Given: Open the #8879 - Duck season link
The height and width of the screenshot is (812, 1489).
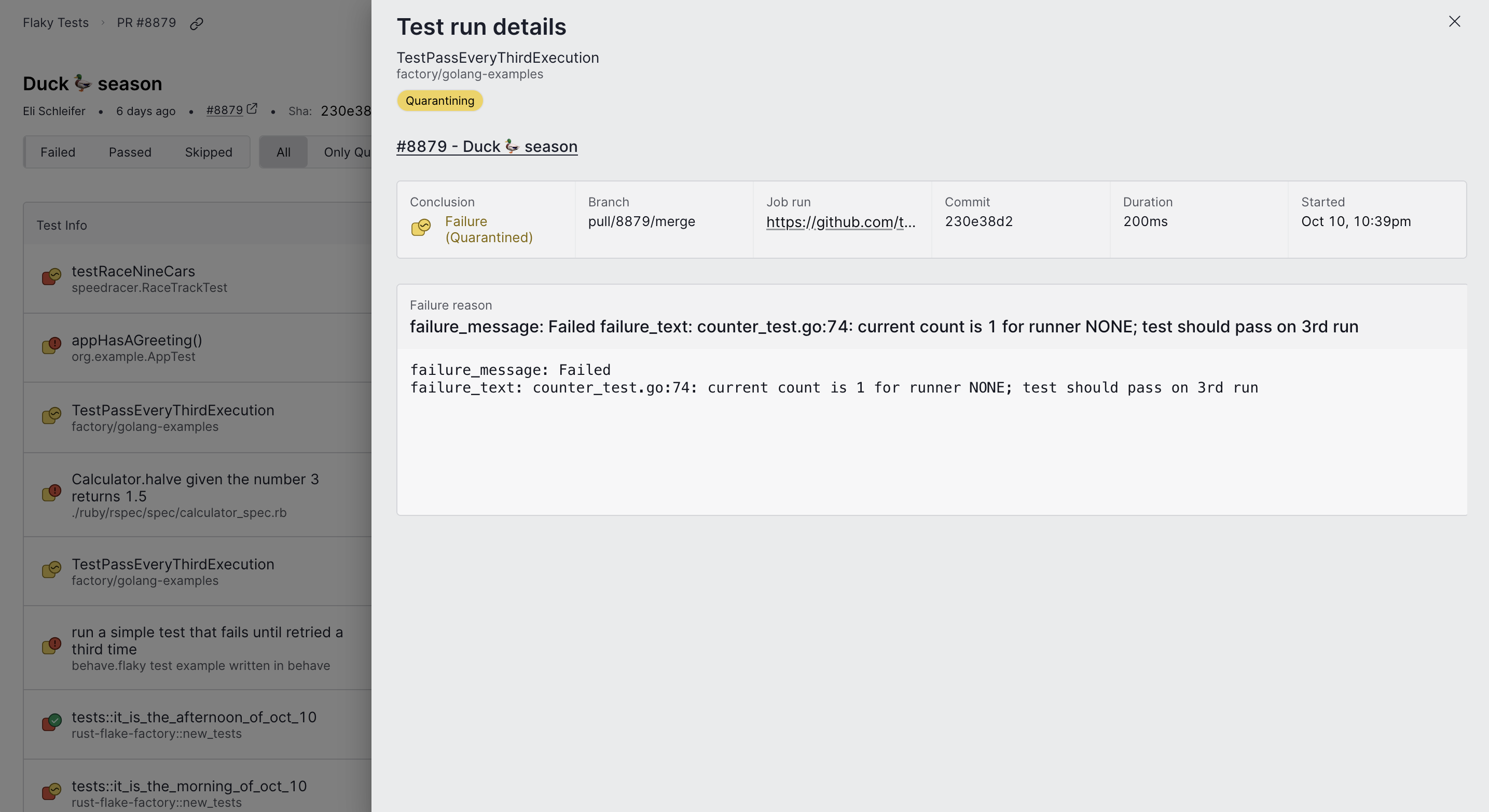Looking at the screenshot, I should tap(487, 147).
